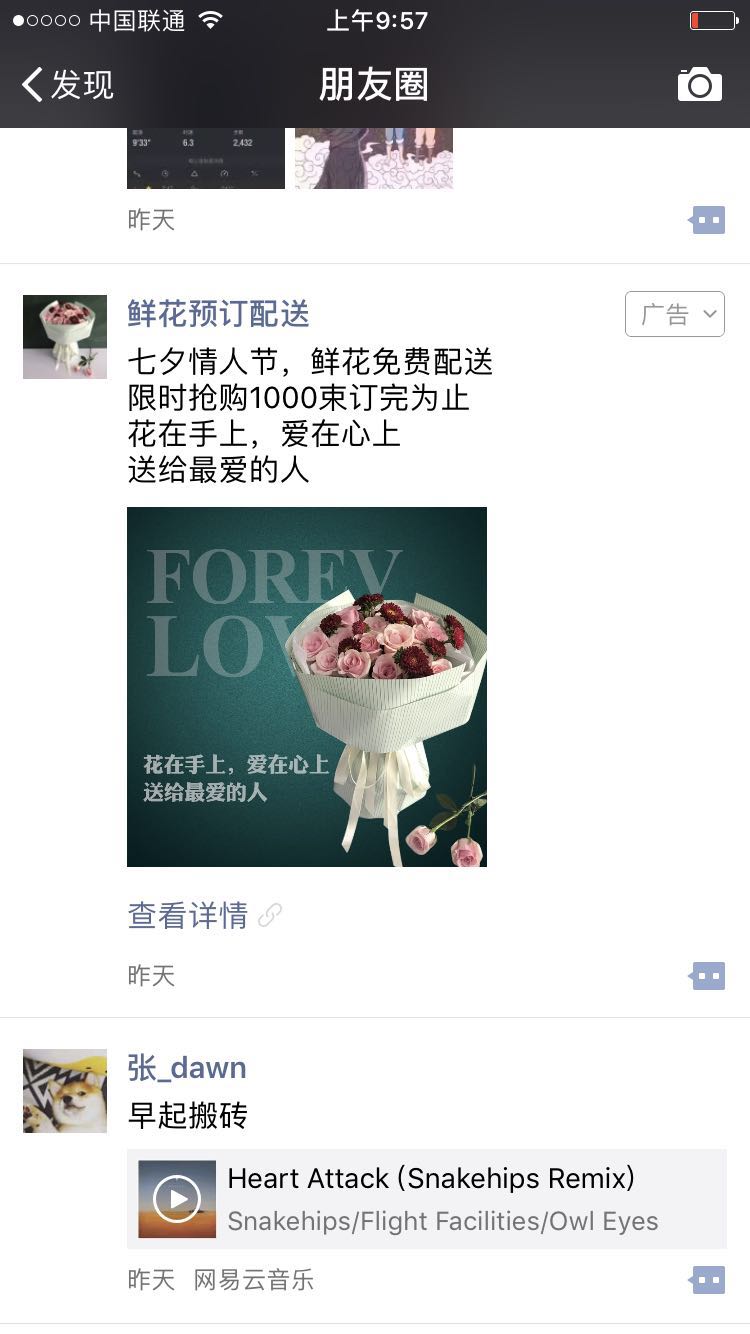
Task: Open 查看详情 link in the flower ad
Action: coord(188,915)
